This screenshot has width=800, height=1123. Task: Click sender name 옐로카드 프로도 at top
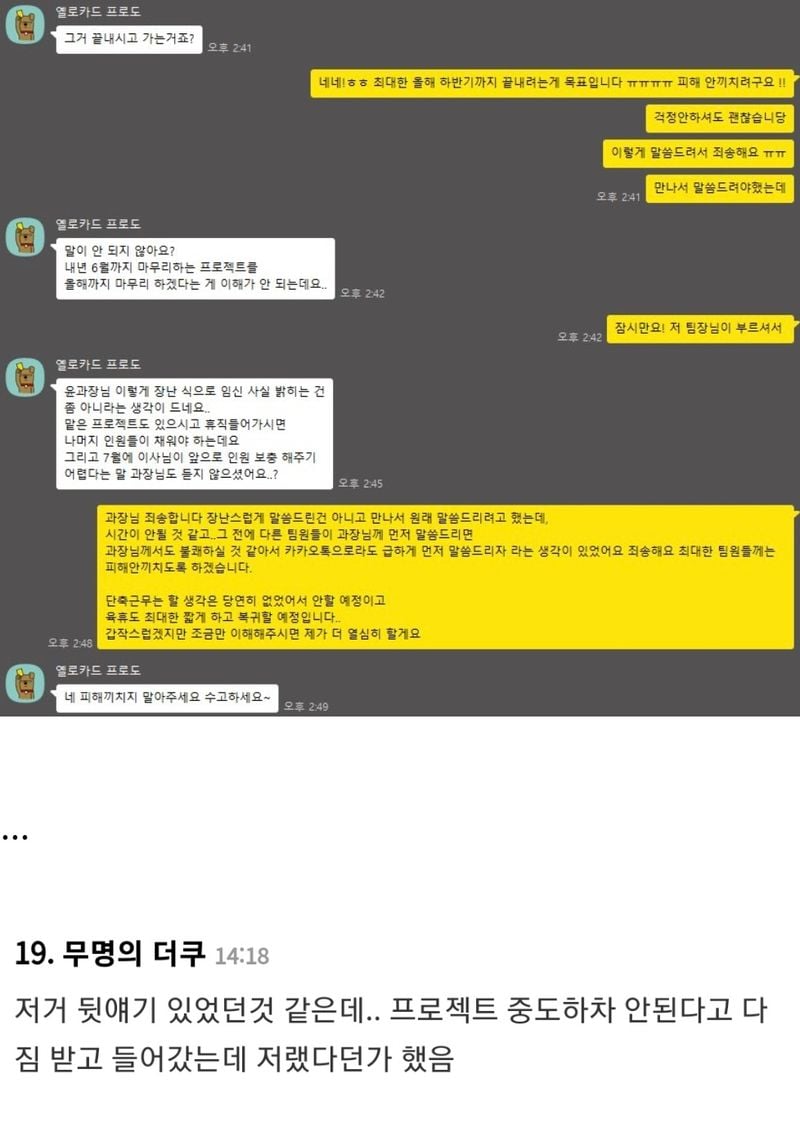pos(98,12)
